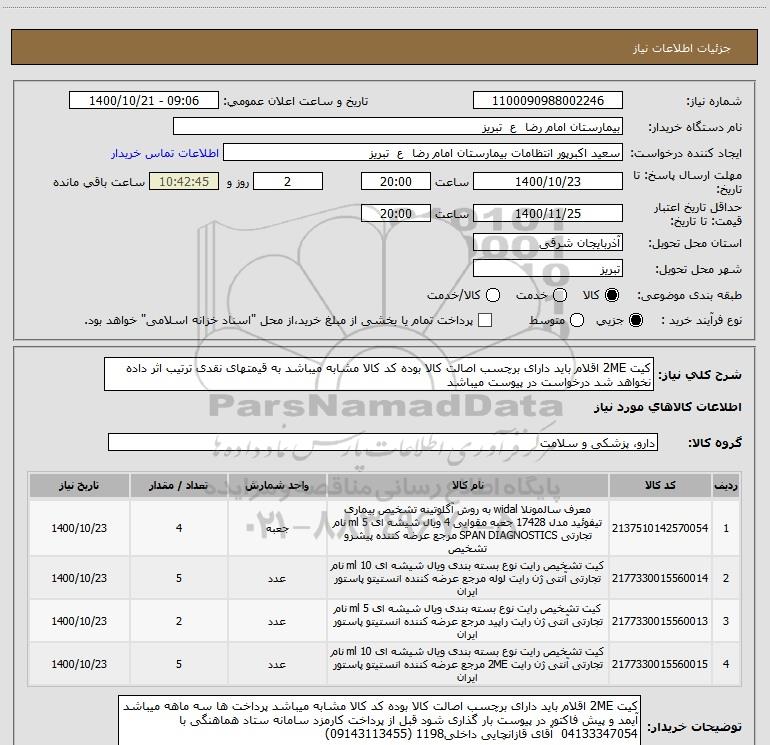770x745 pixels.
Task: Click quantity 4 in row 1
Action: pyautogui.click(x=179, y=528)
